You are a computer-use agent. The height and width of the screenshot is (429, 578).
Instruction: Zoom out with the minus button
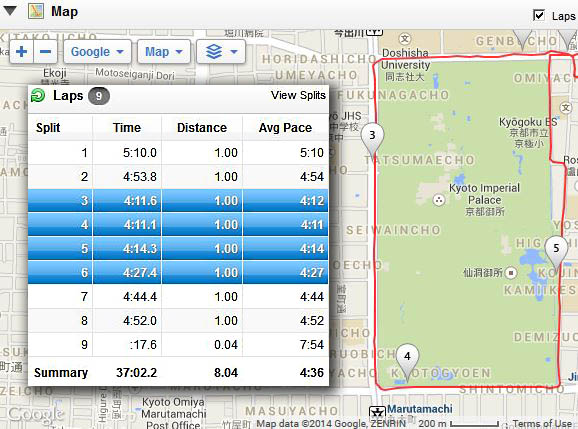[x=45, y=52]
